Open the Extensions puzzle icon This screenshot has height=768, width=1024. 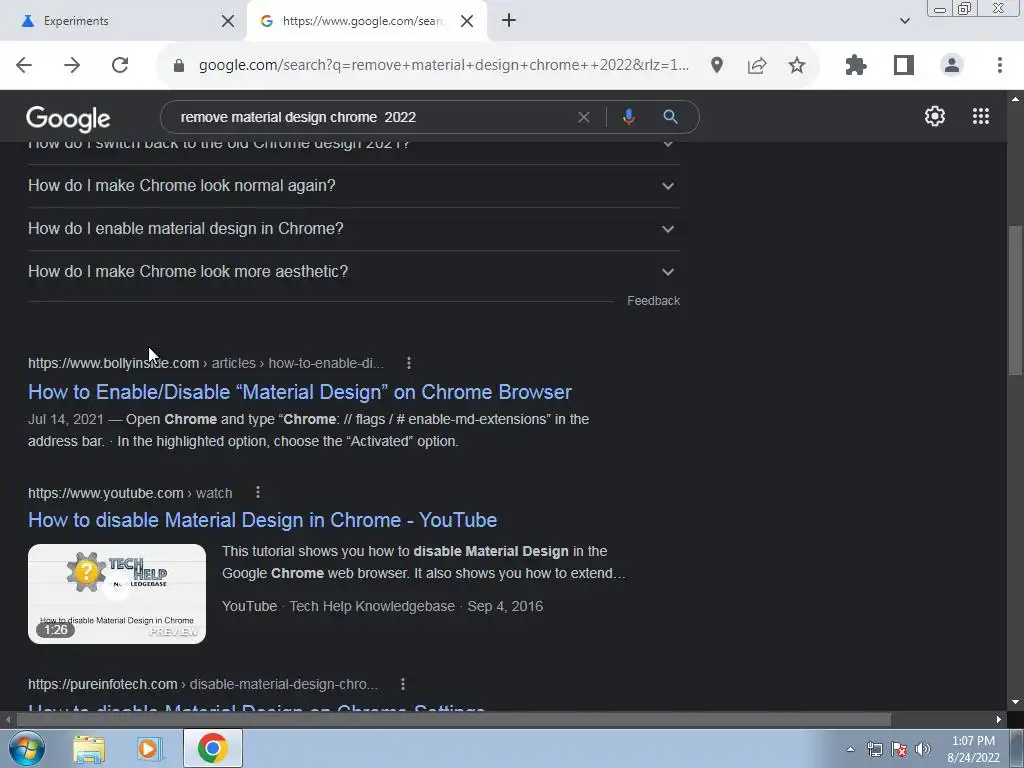(856, 65)
